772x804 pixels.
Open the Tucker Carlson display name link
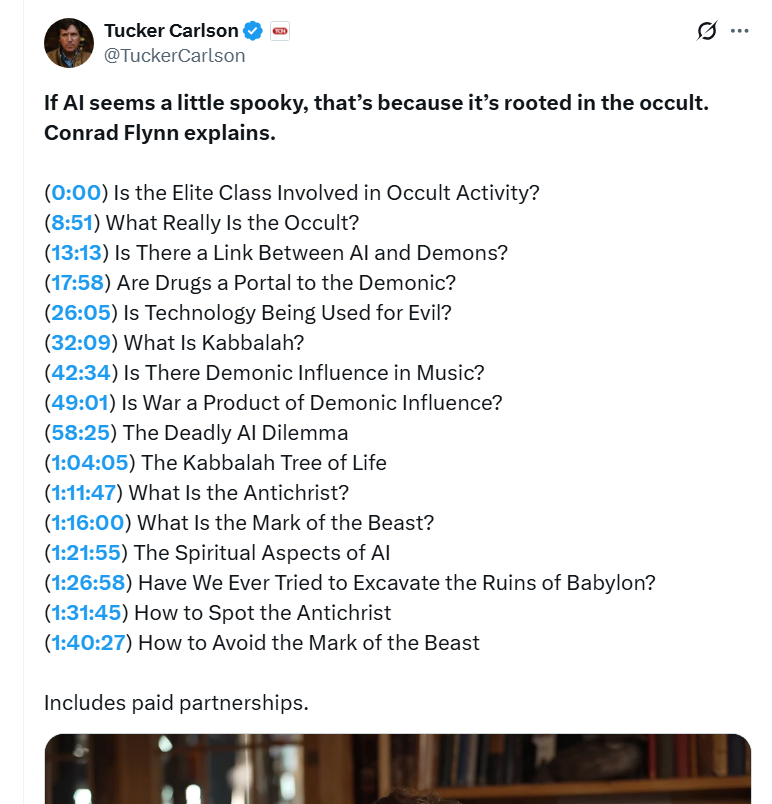(170, 31)
